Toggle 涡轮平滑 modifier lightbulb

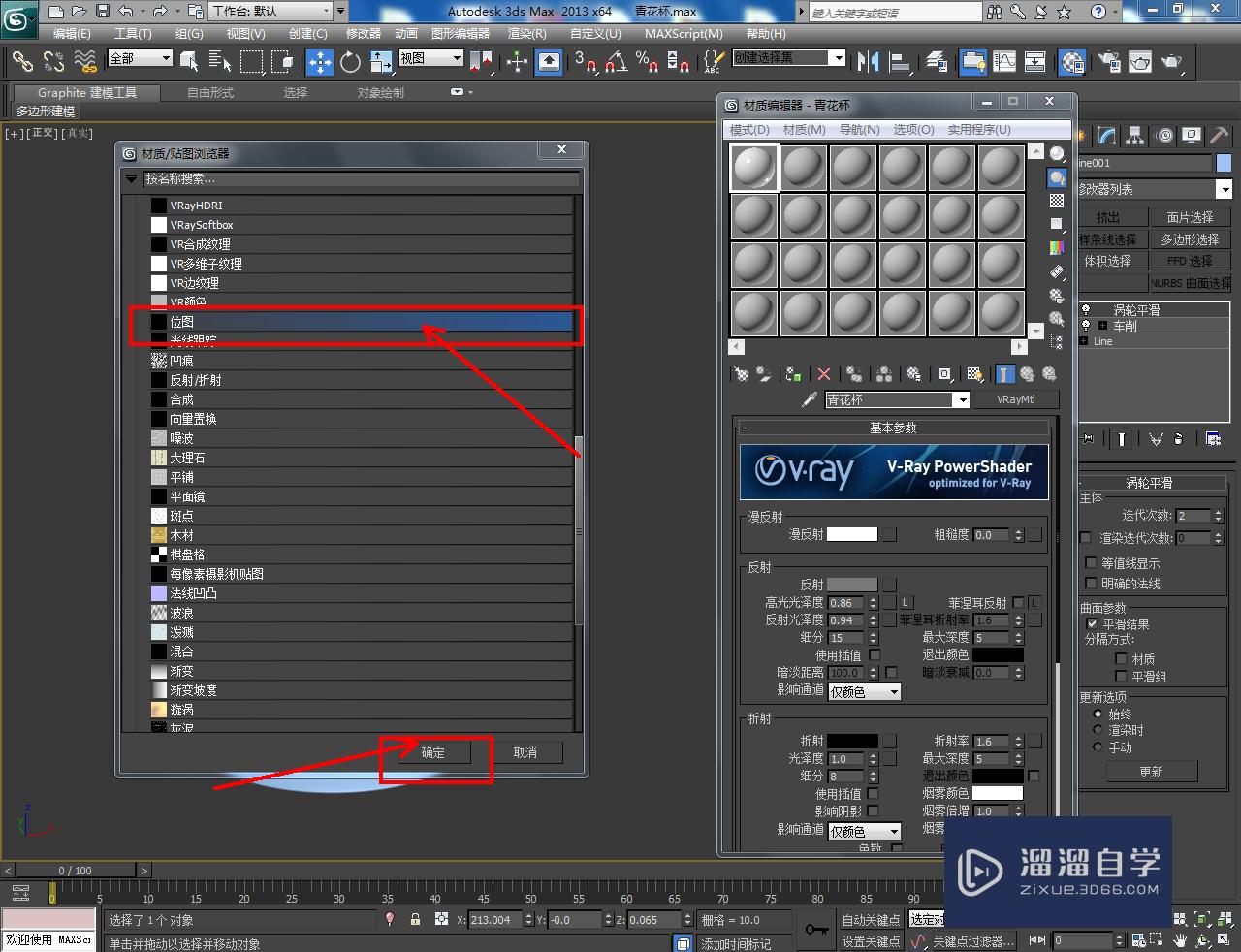click(x=1086, y=310)
